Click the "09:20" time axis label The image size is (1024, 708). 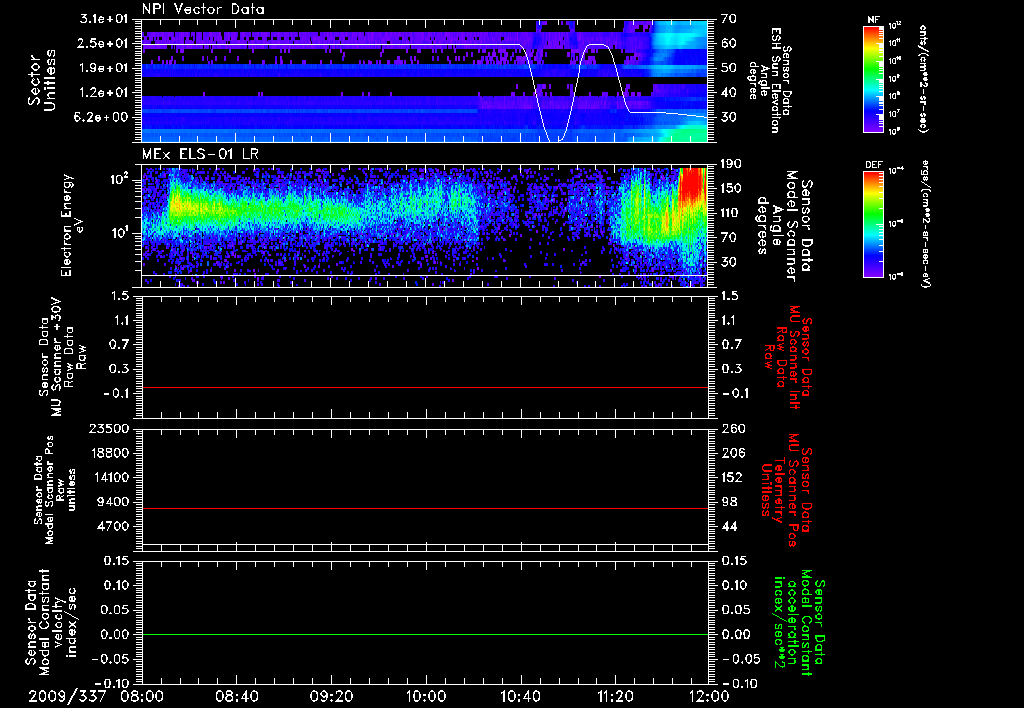(x=331, y=696)
